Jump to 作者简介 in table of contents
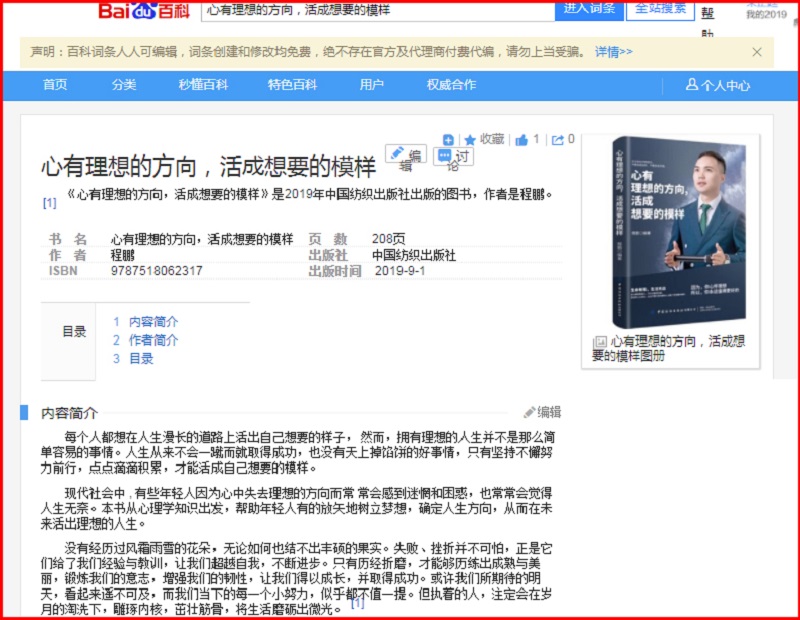Image resolution: width=800 pixels, height=620 pixels. point(153,340)
